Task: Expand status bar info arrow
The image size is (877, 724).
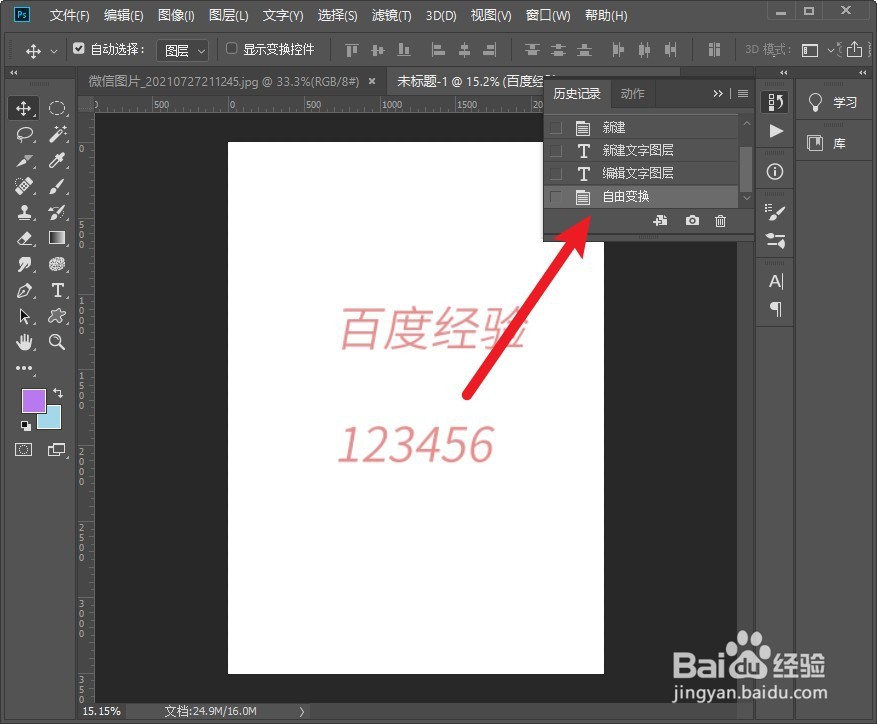Action: 301,711
